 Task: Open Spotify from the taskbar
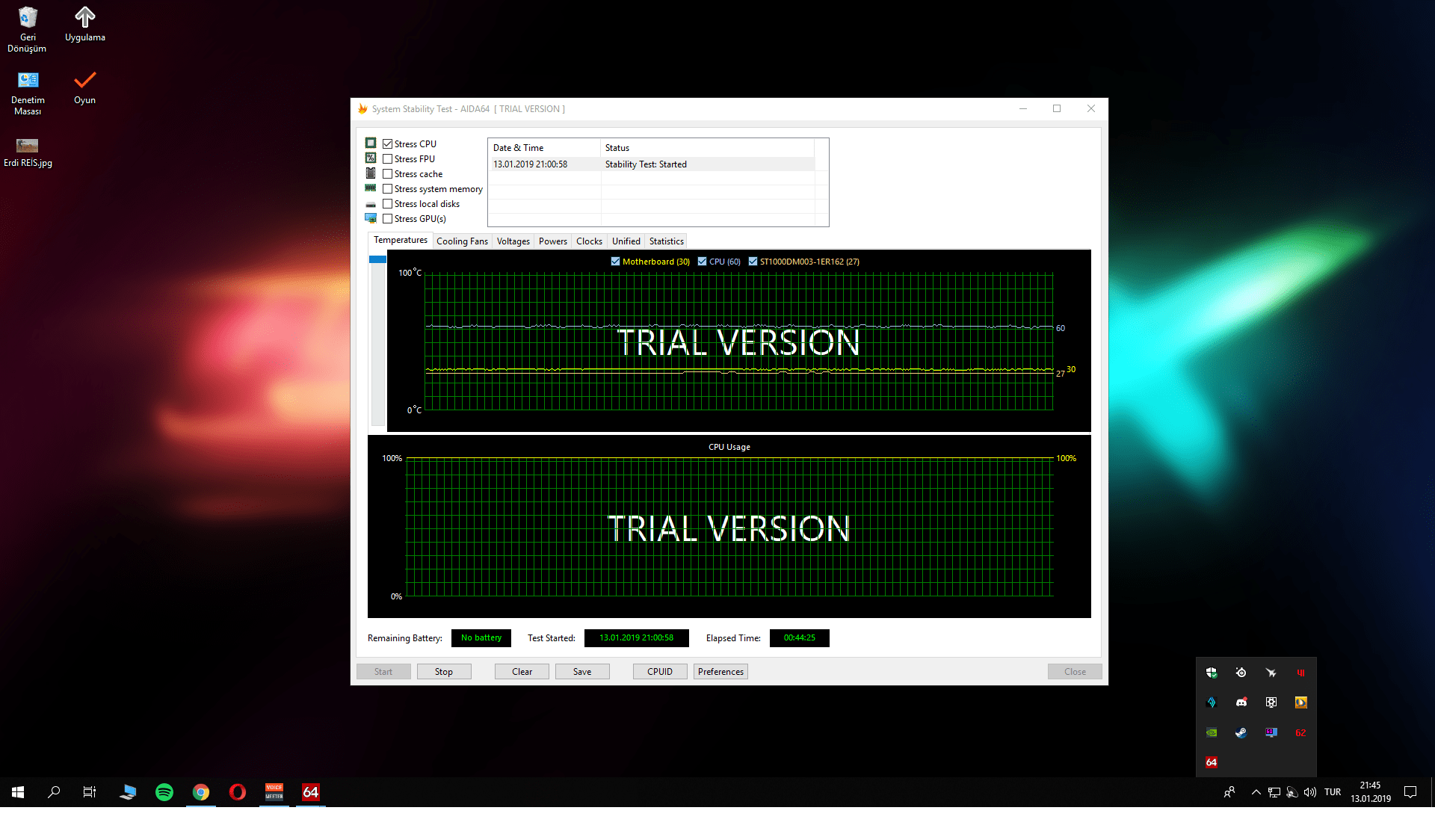tap(164, 792)
